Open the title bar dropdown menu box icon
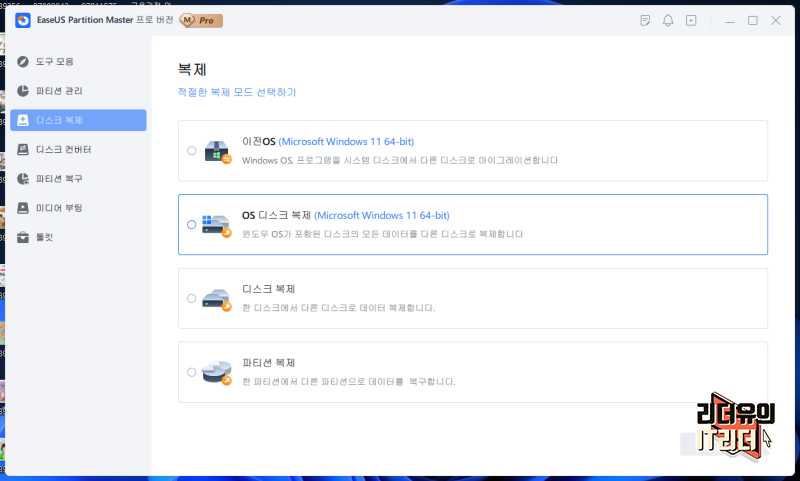 coord(691,20)
